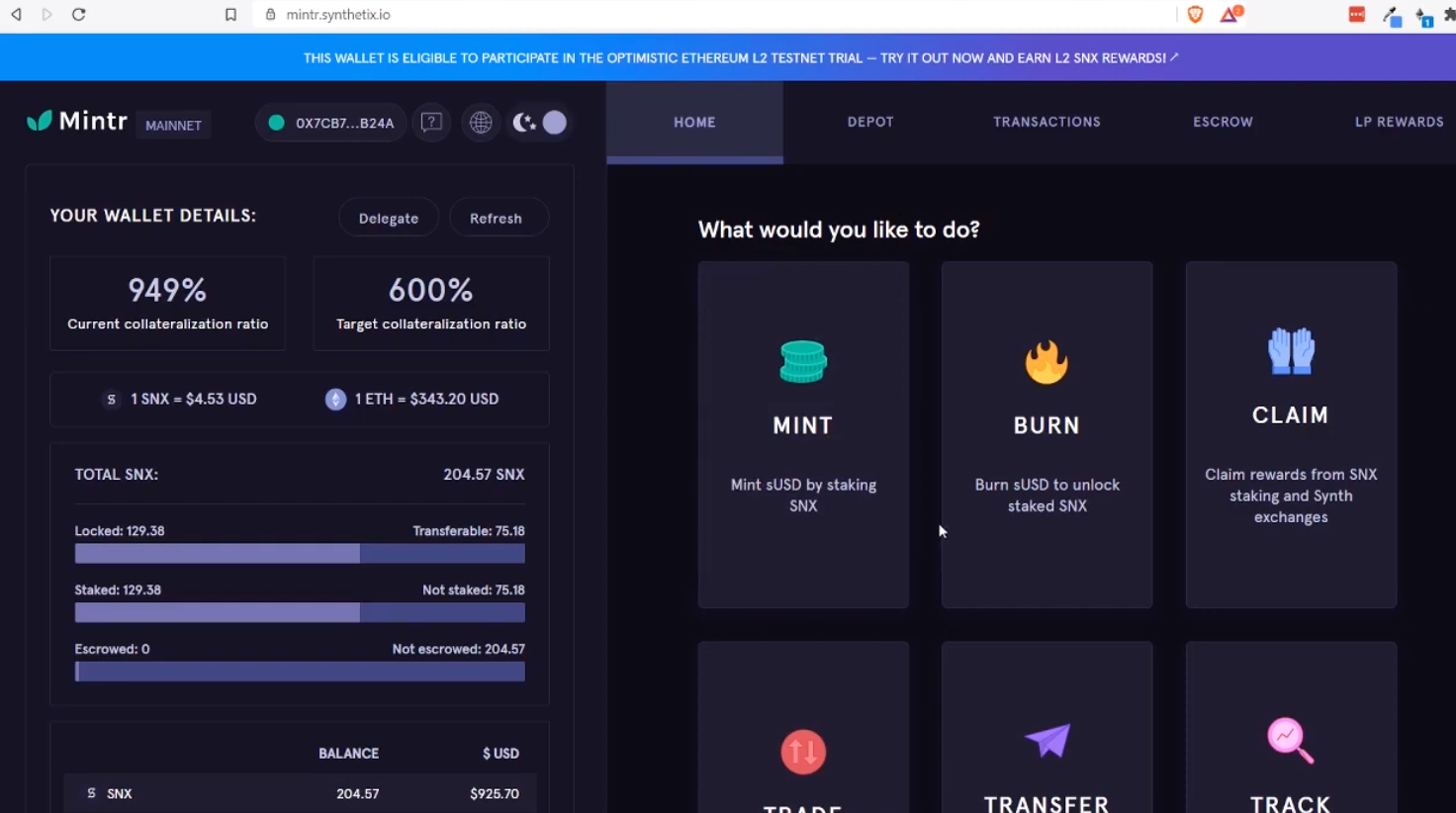The height and width of the screenshot is (813, 1456).
Task: Click the Brave shield icon
Action: [1195, 15]
